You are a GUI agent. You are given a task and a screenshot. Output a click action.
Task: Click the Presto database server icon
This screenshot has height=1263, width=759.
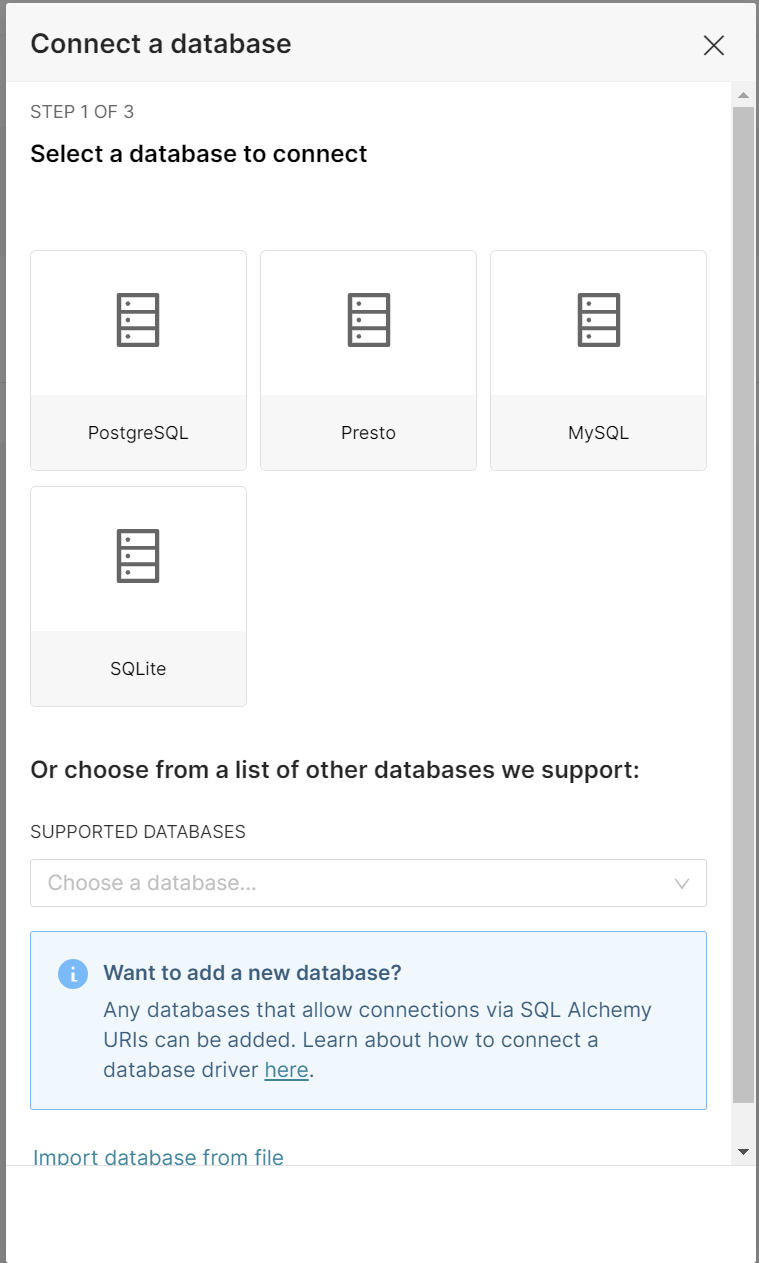(368, 320)
